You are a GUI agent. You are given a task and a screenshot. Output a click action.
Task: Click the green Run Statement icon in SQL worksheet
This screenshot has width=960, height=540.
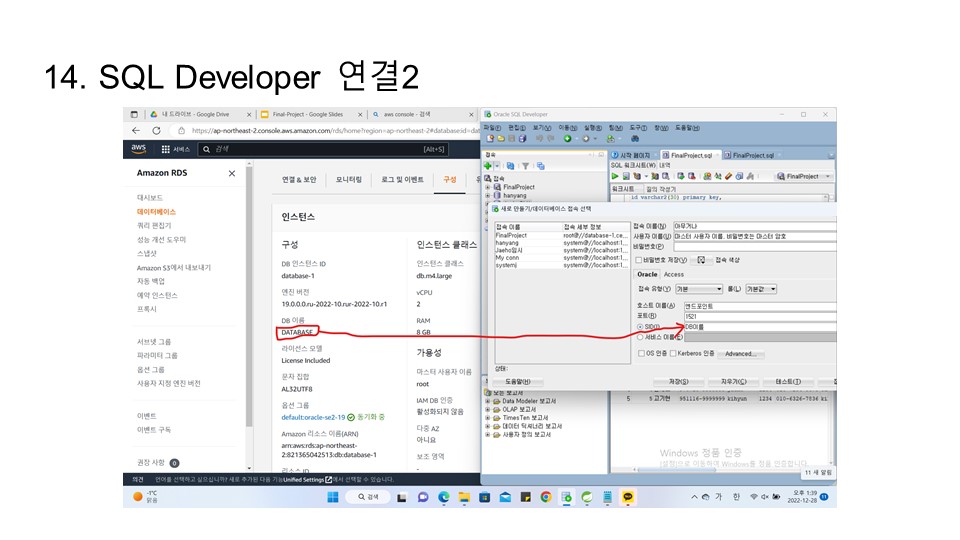(615, 176)
